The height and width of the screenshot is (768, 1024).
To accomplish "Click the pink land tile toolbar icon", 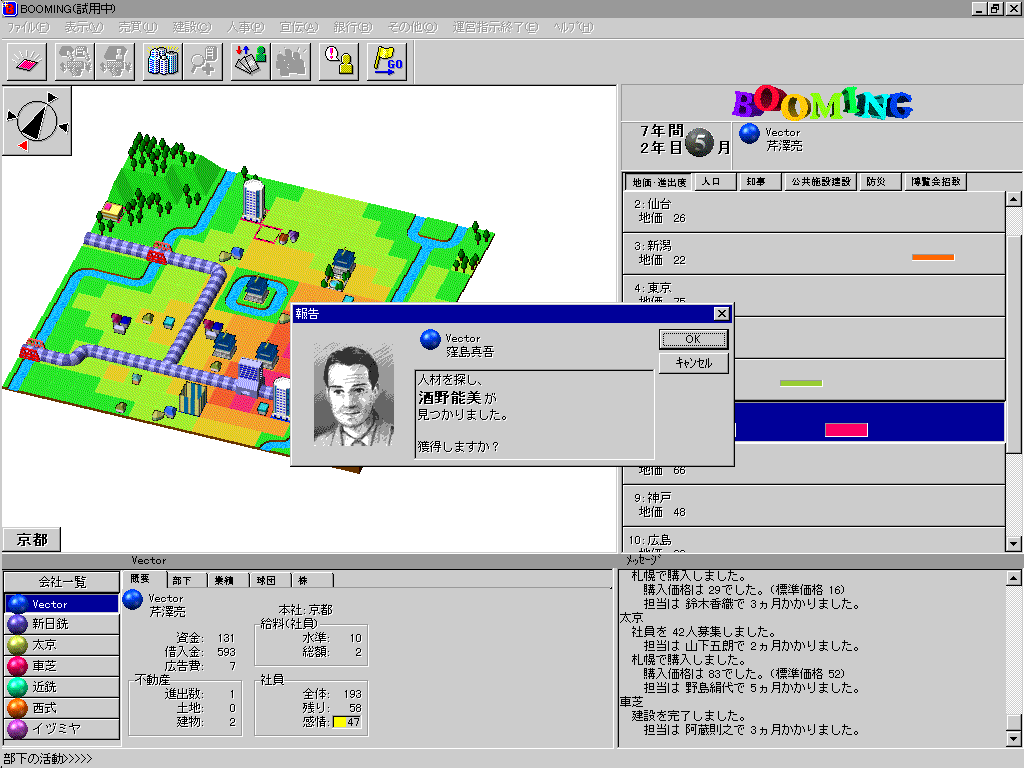I will pos(27,62).
